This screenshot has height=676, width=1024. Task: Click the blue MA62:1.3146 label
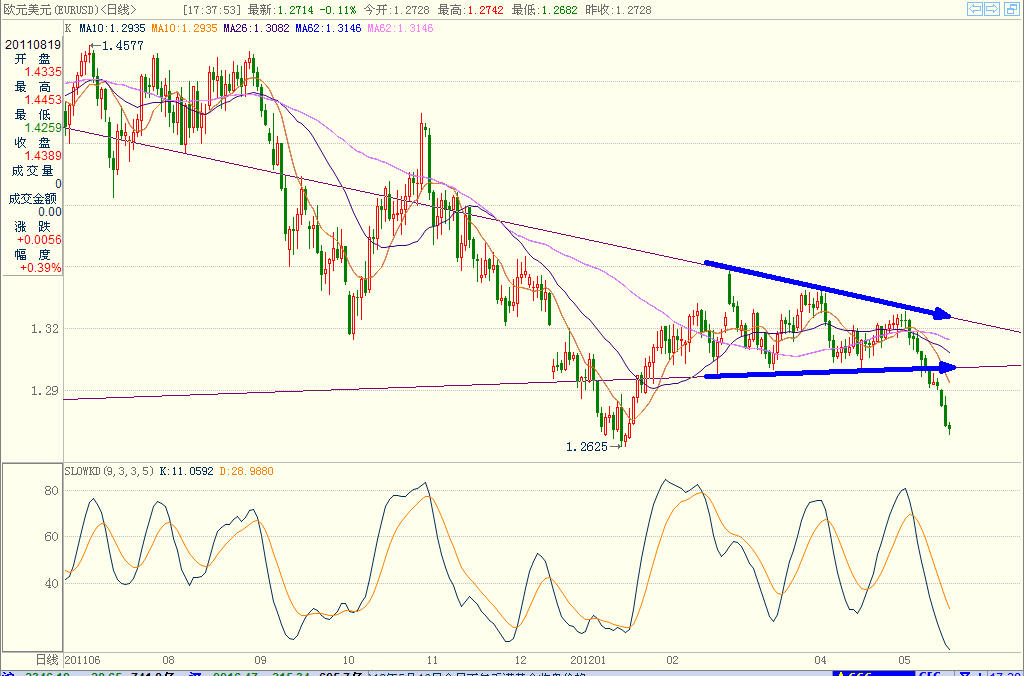328,28
